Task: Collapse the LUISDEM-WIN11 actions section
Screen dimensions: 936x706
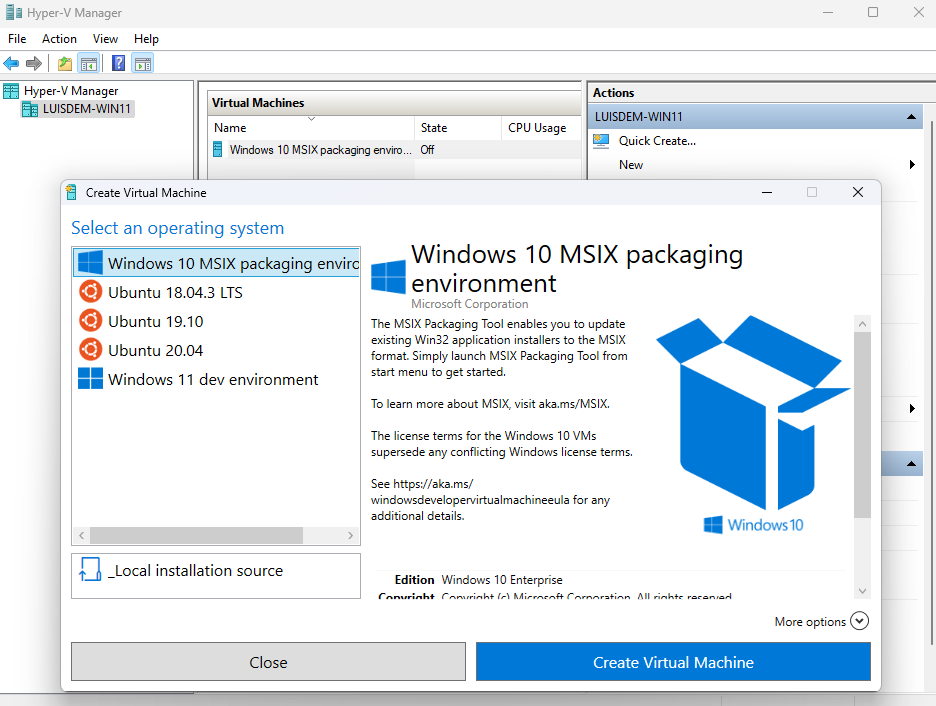Action: tap(911, 117)
